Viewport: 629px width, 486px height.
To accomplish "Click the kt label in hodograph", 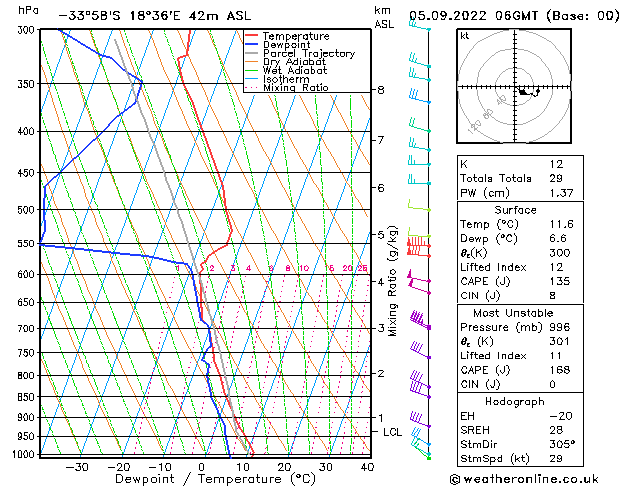I will coord(465,36).
